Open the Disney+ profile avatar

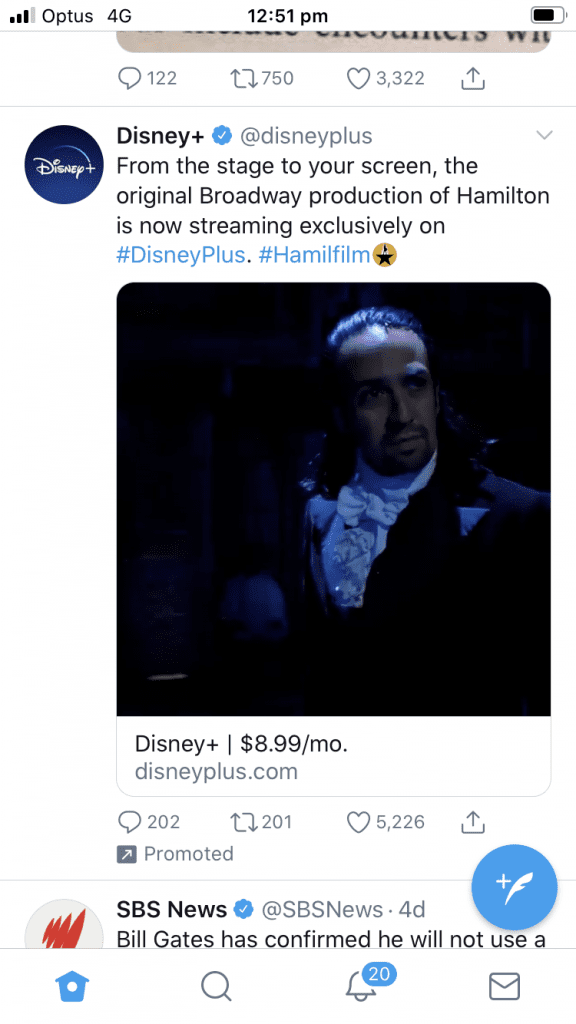pos(63,164)
